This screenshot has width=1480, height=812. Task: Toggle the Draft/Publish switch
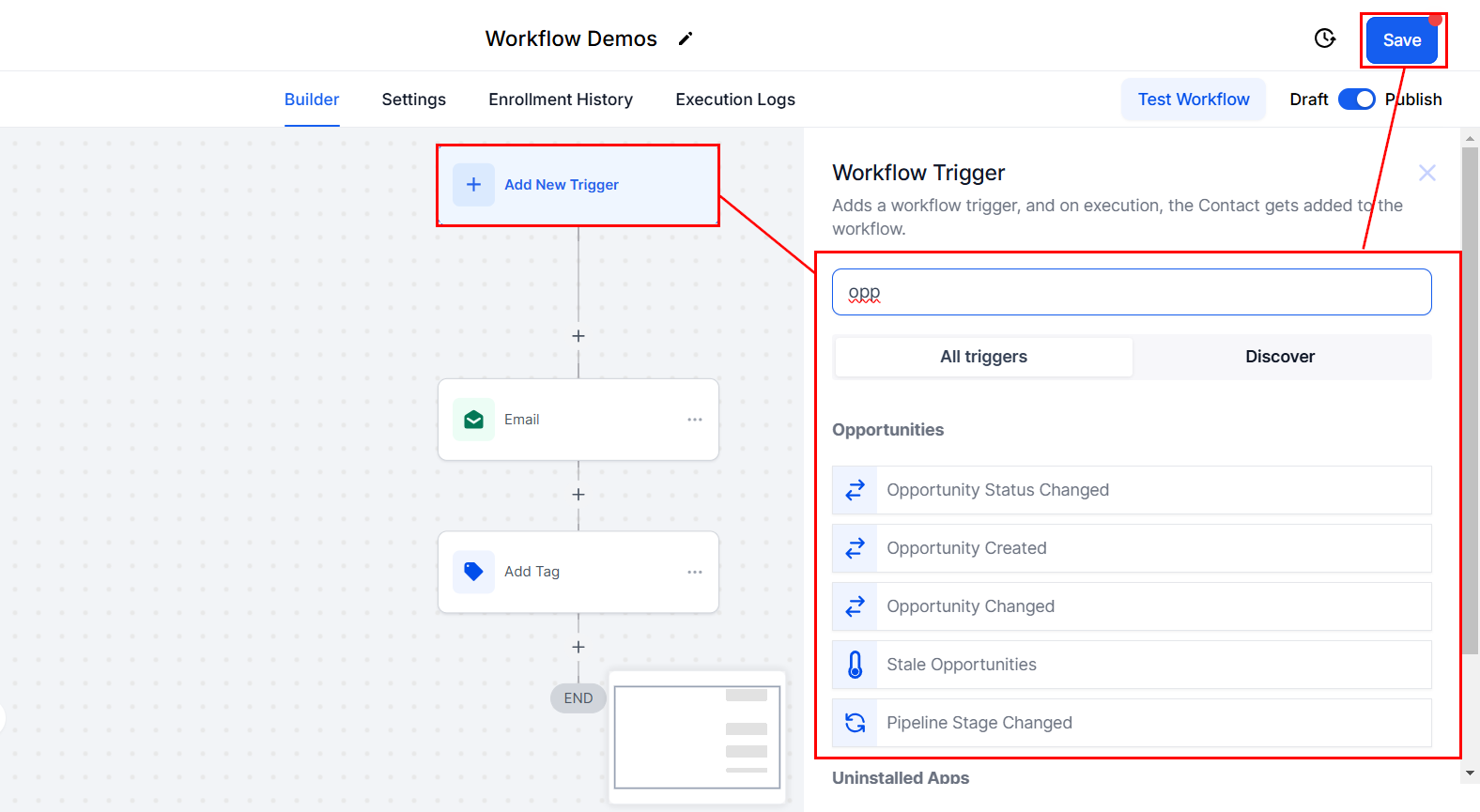1357,100
